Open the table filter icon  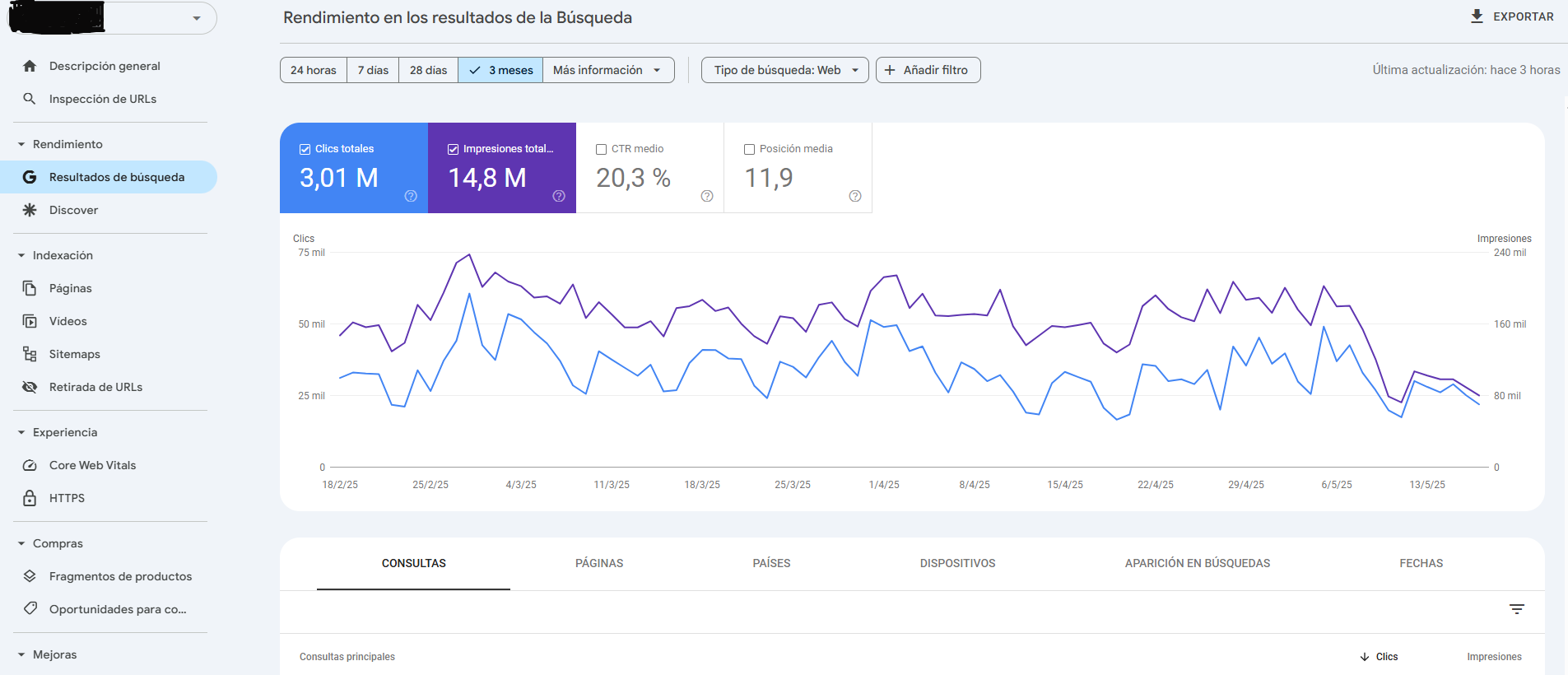1516,609
